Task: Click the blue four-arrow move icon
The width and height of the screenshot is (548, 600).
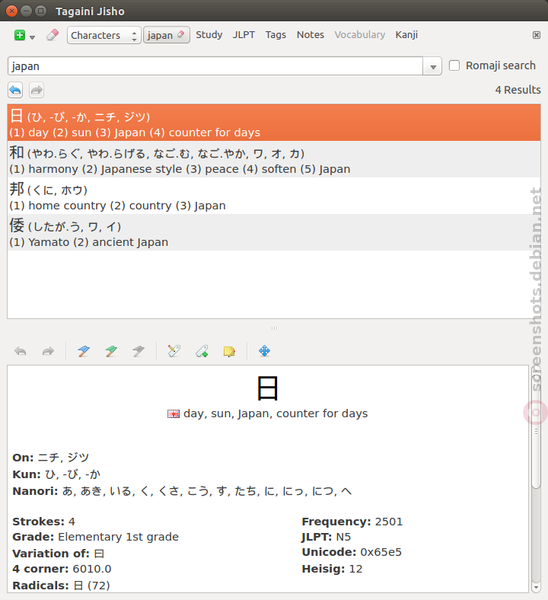Action: (x=264, y=351)
